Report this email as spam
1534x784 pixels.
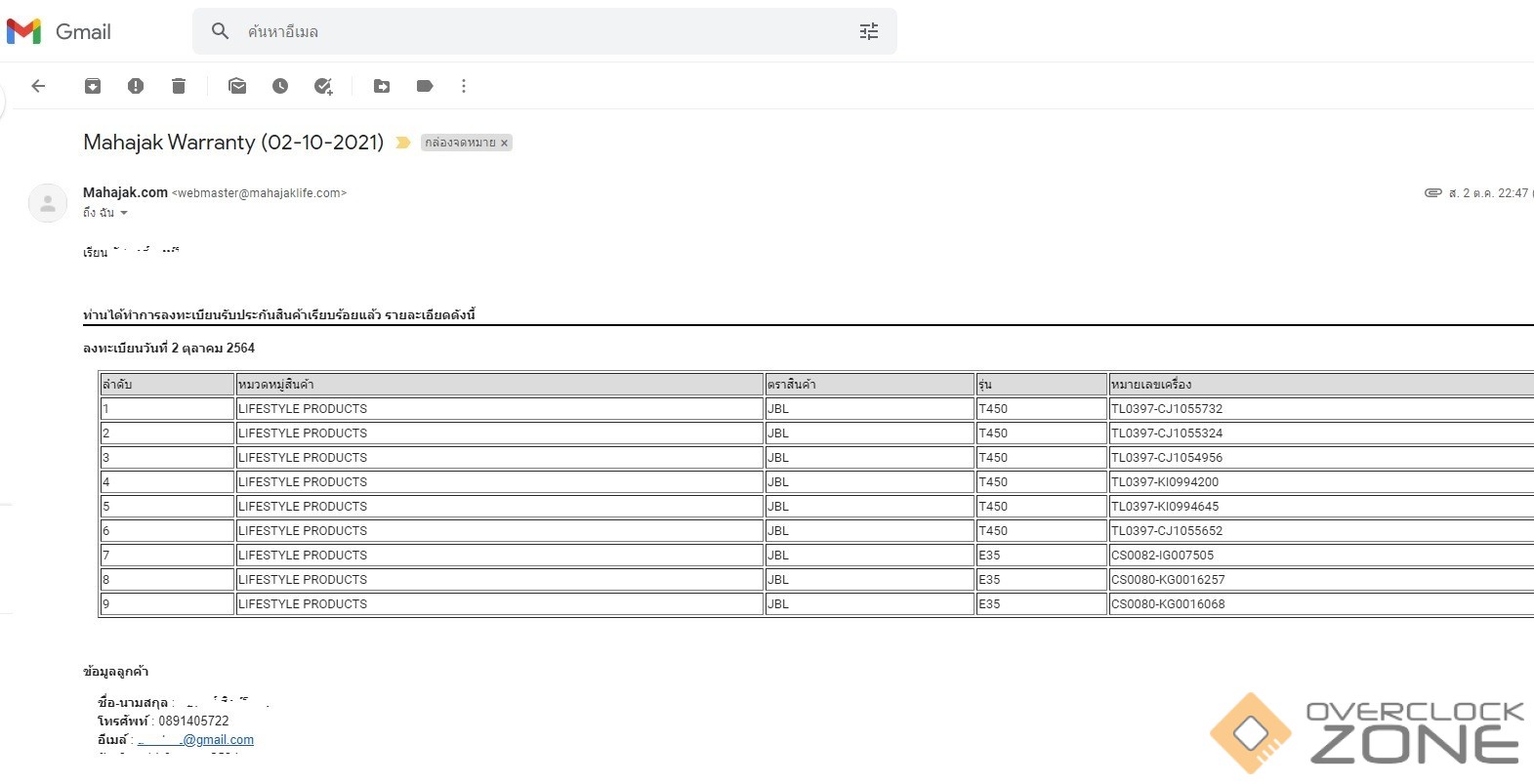pos(136,86)
